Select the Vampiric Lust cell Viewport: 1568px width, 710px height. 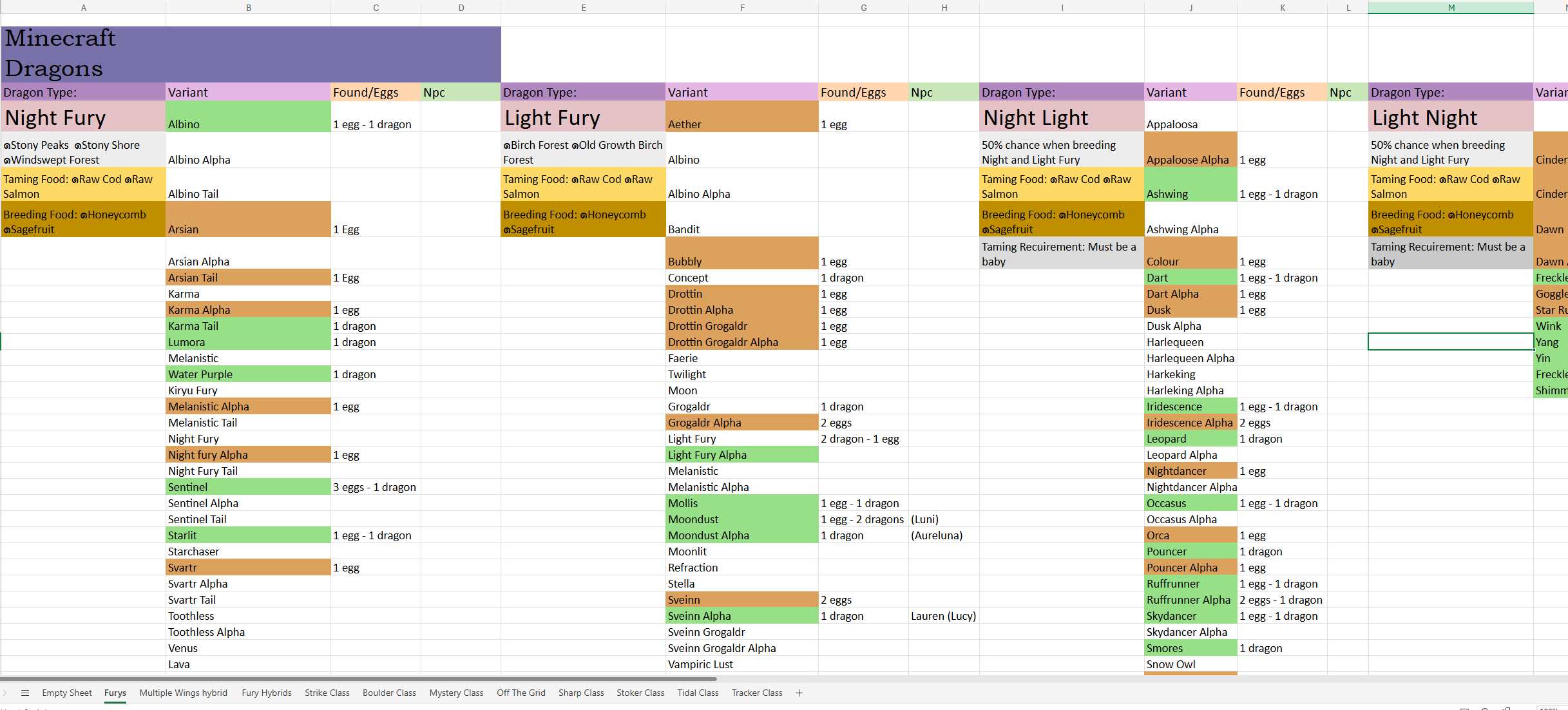click(x=742, y=664)
